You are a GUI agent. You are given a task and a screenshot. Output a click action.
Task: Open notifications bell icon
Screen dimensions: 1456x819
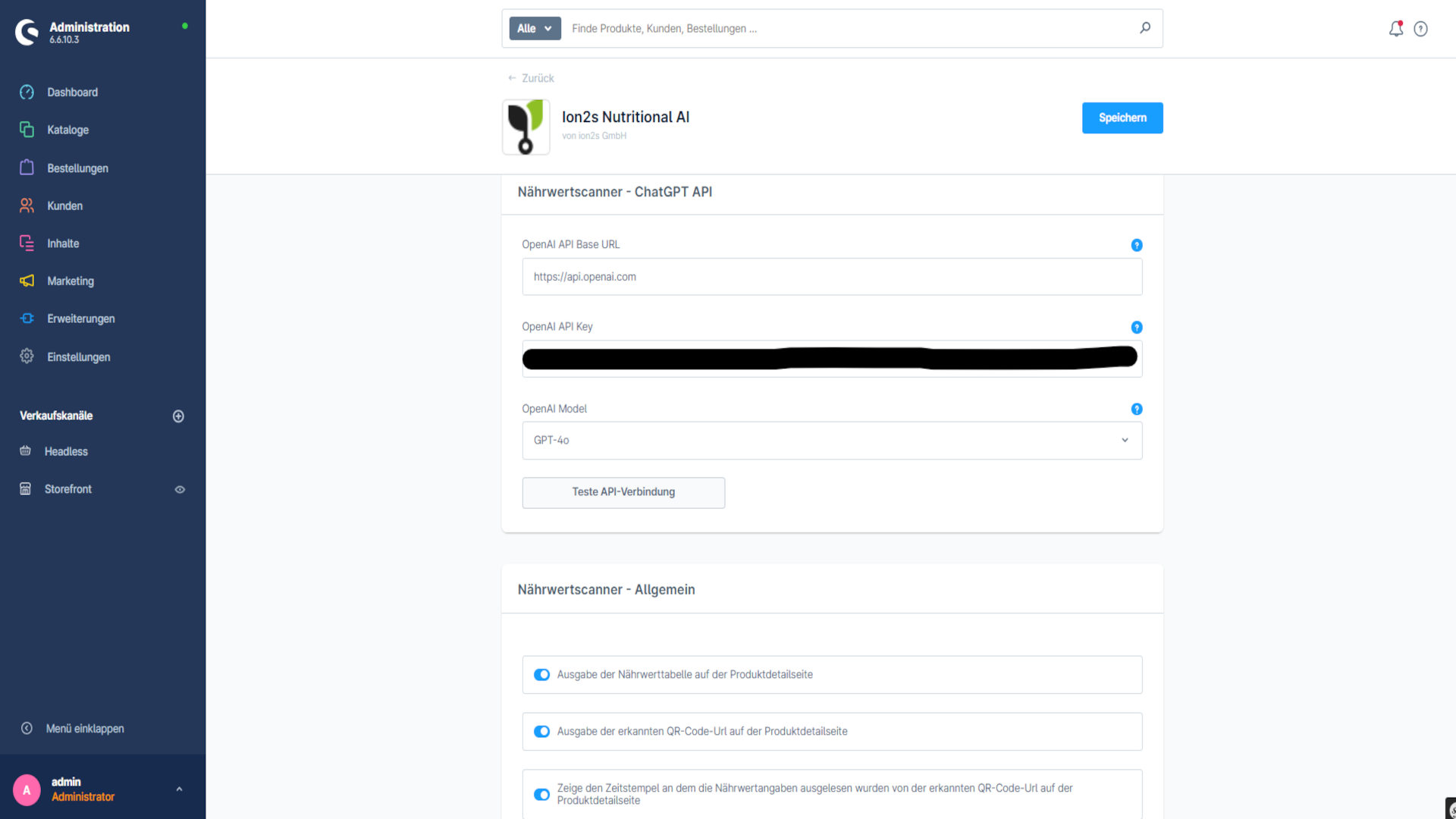pos(1395,29)
